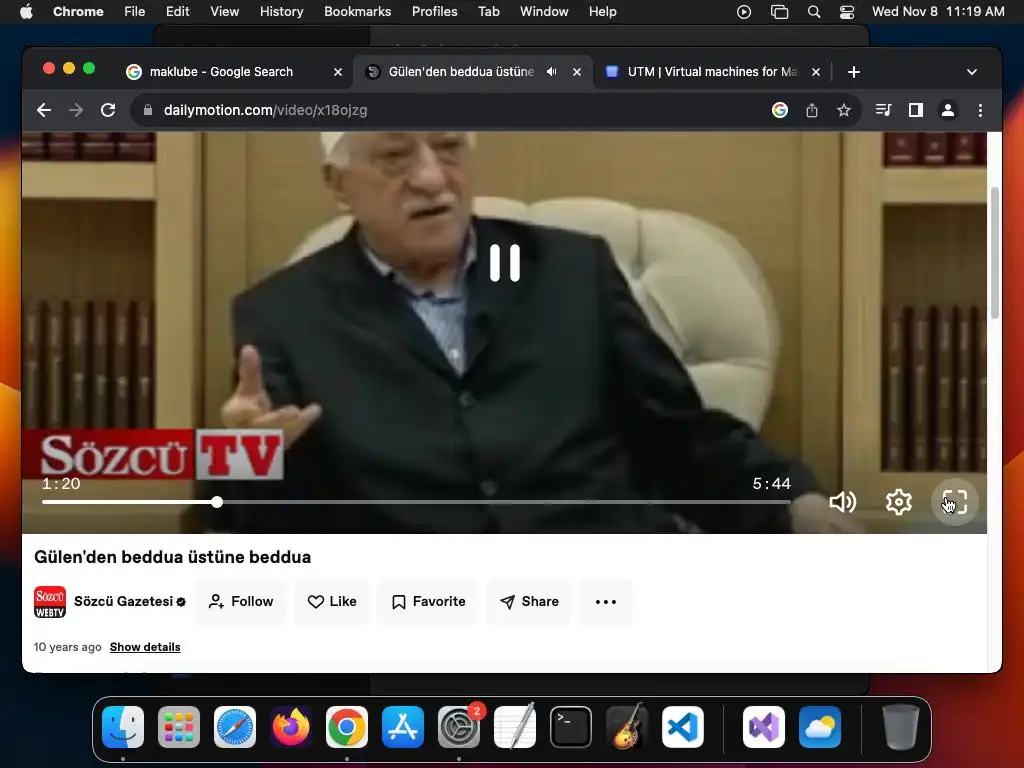Launch GarageBand from the Dock

point(627,727)
